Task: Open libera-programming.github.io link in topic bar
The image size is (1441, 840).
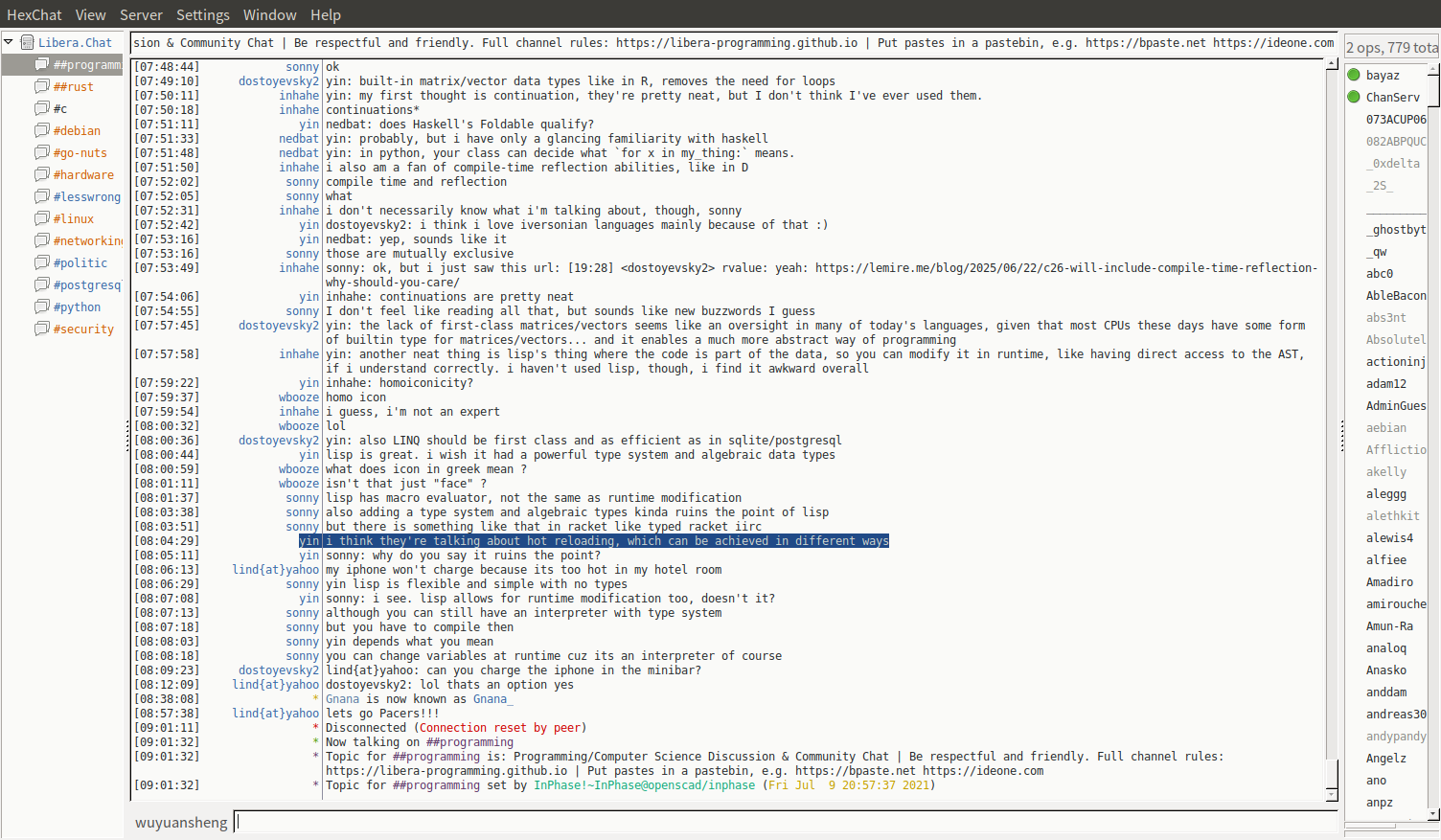Action: coord(736,42)
